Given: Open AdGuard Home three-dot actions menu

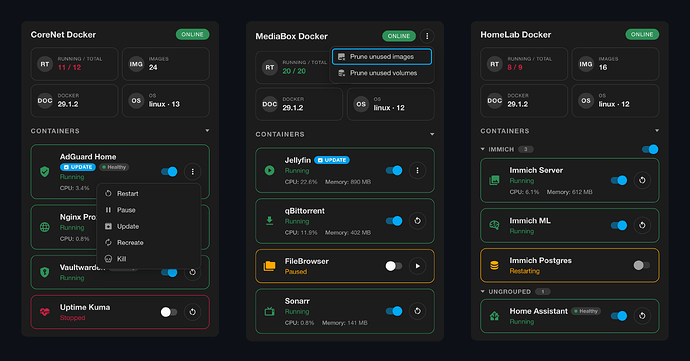Looking at the screenshot, I should (192, 172).
